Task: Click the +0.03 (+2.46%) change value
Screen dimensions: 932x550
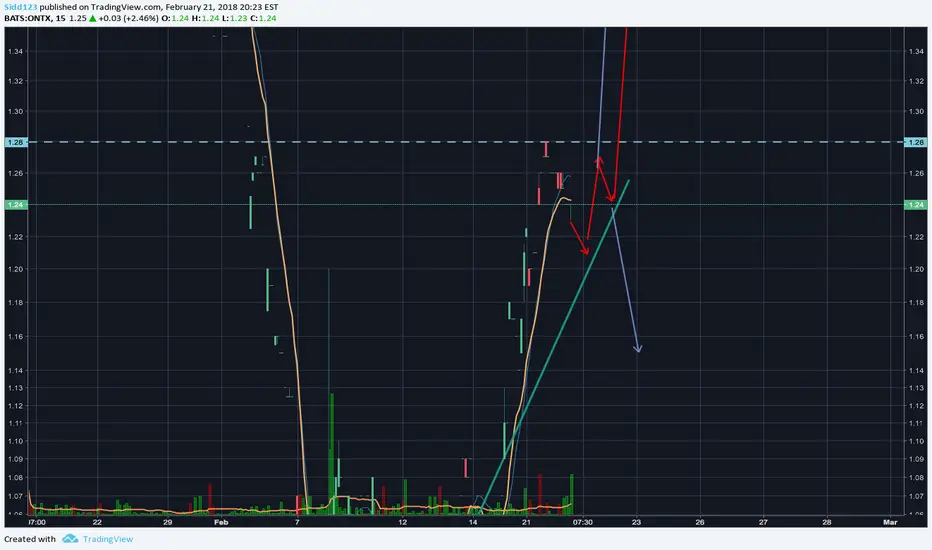Action: click(x=128, y=18)
